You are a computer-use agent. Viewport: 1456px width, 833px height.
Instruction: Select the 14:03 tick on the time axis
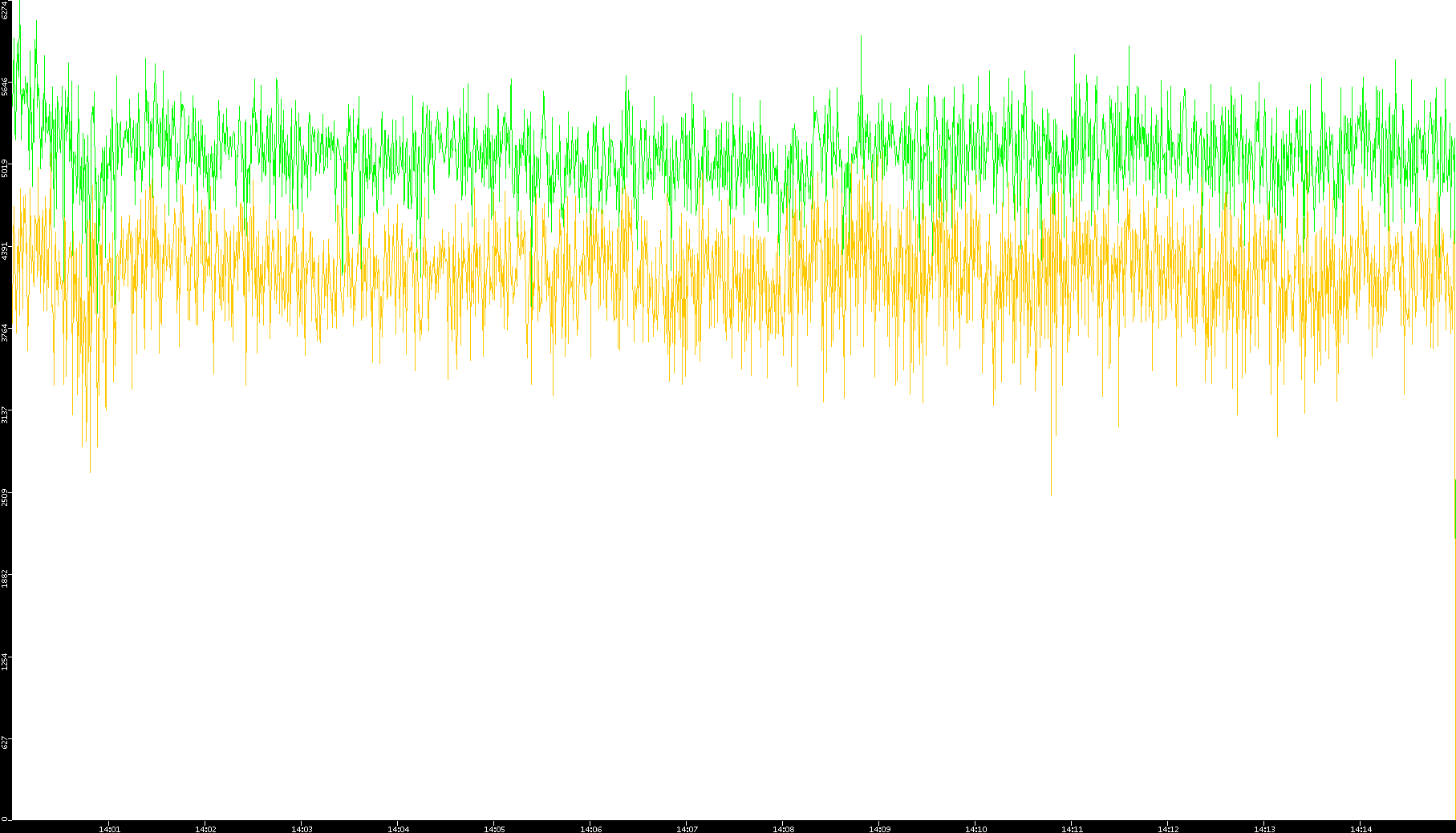coord(302,829)
